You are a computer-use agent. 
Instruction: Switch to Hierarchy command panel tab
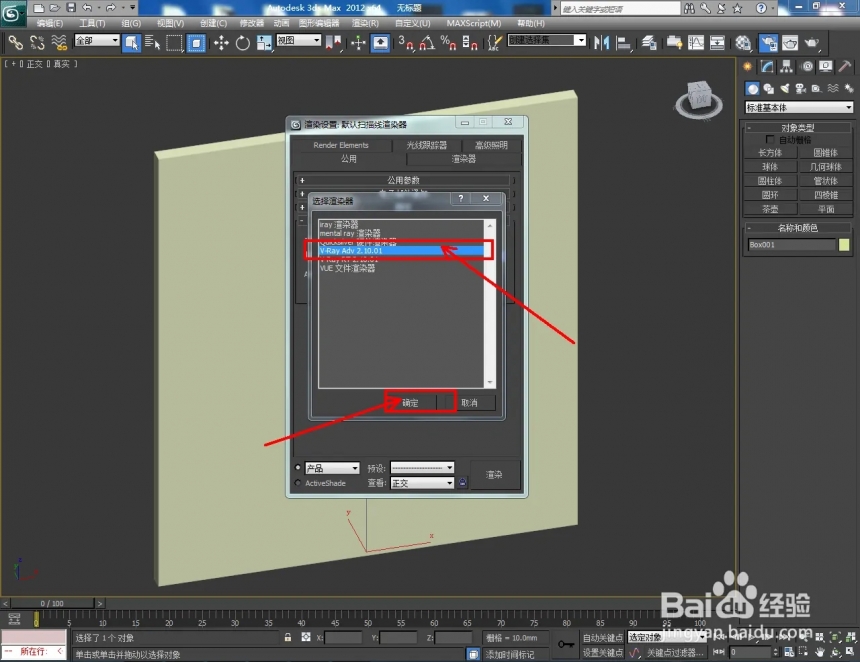pos(787,67)
